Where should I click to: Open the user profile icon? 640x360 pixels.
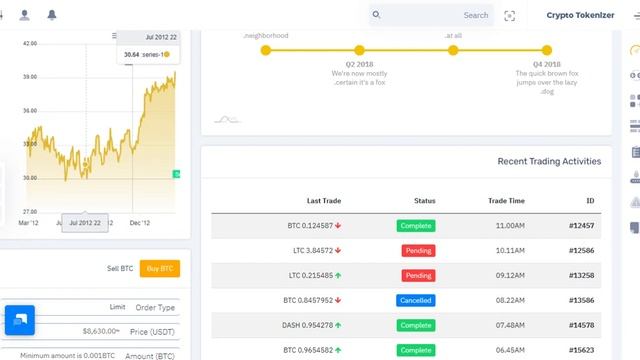click(x=24, y=15)
